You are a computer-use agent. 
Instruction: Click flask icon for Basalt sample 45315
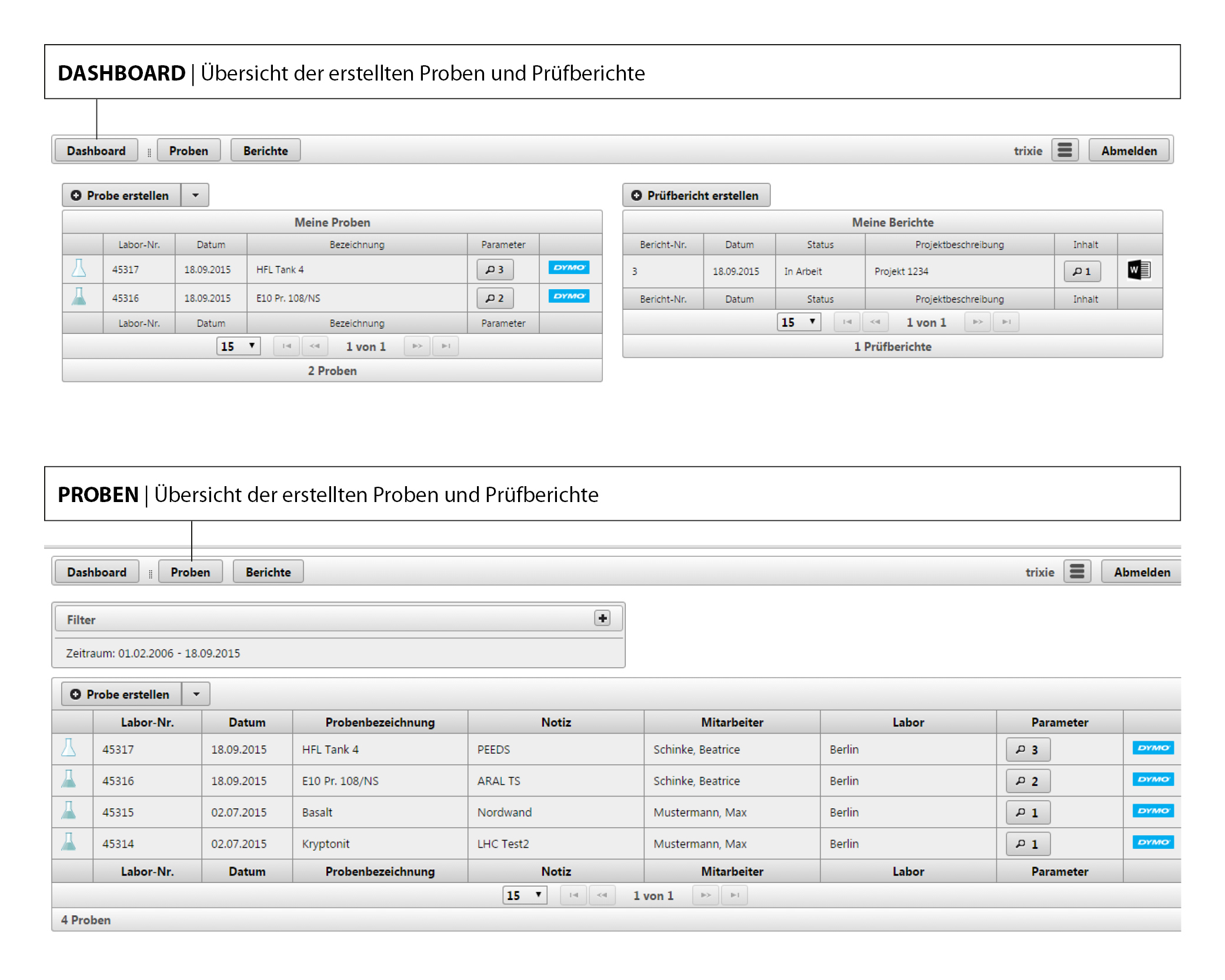point(69,811)
